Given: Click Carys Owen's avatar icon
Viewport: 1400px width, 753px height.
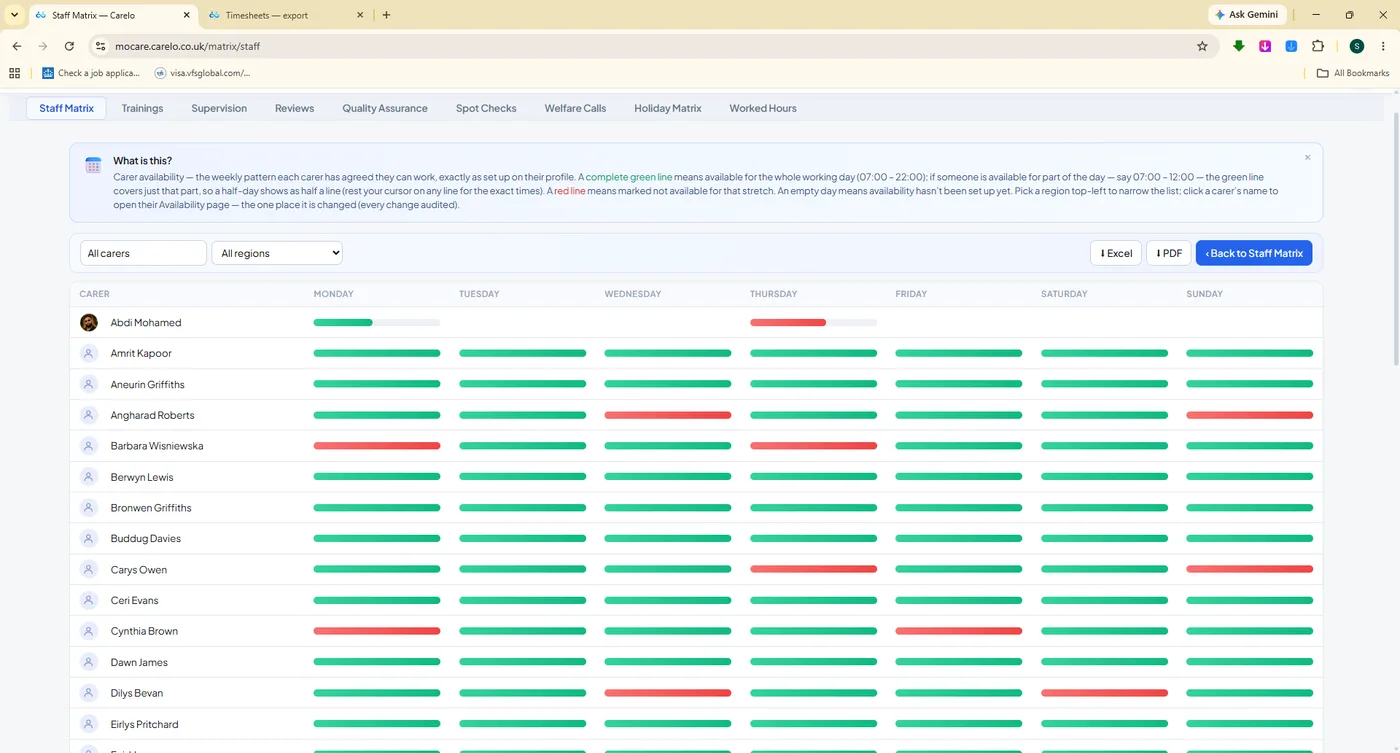Looking at the screenshot, I should click(x=89, y=570).
